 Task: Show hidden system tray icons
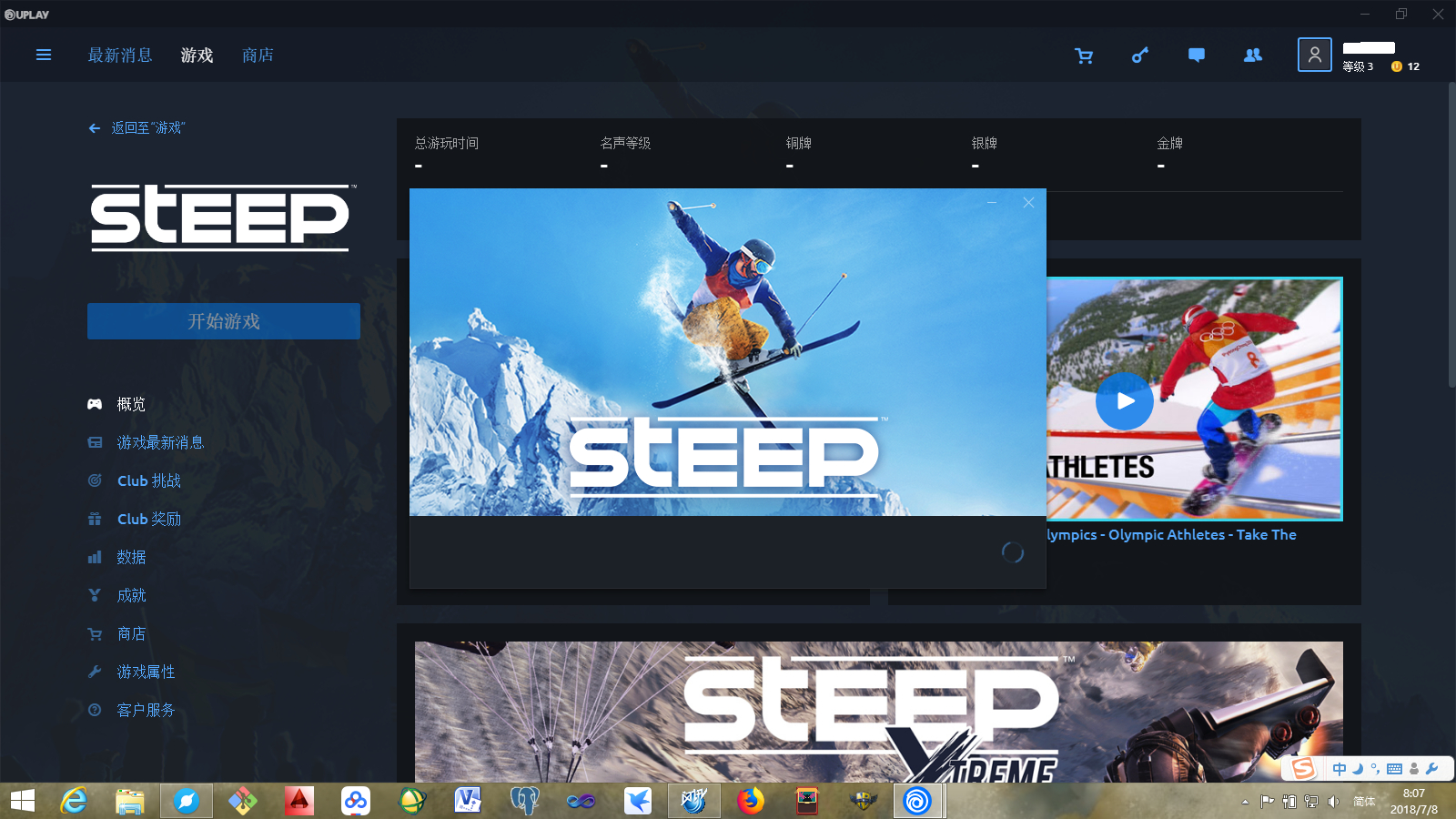click(x=1245, y=802)
